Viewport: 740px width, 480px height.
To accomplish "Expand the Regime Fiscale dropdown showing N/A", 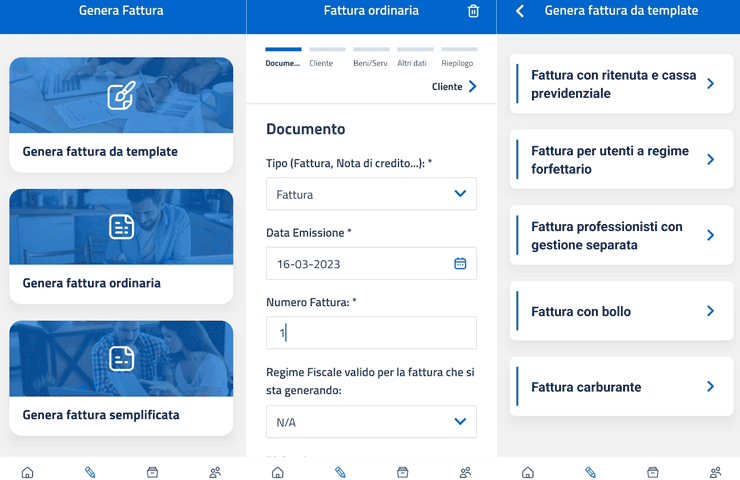I will 371,422.
